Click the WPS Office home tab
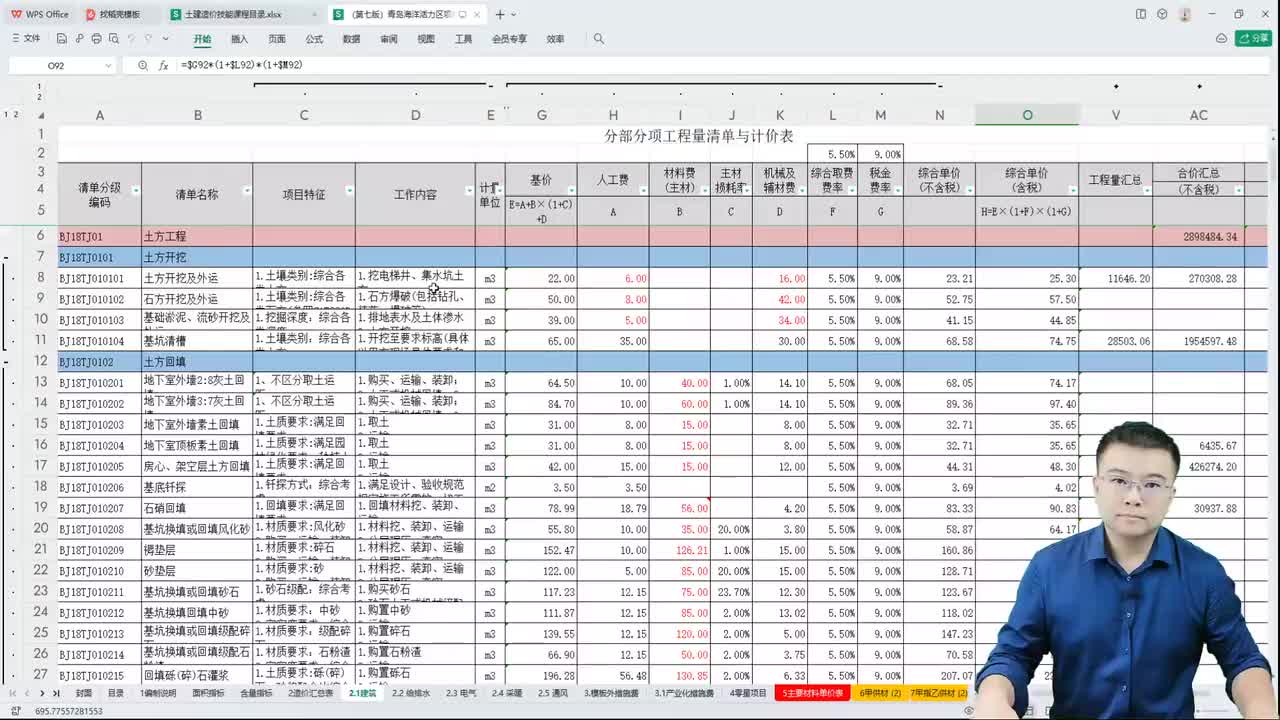The height and width of the screenshot is (720, 1280). click(x=40, y=14)
